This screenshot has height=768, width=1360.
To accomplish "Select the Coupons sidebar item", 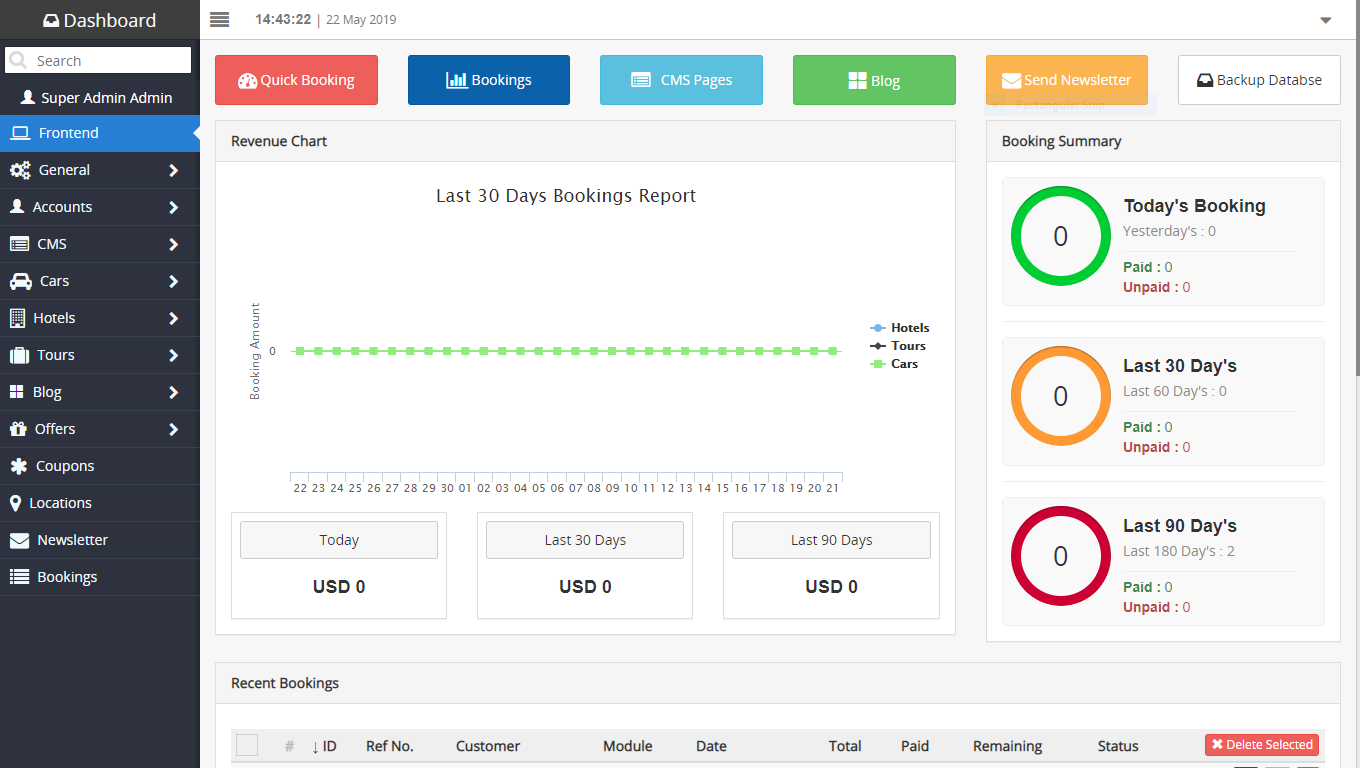I will (65, 466).
